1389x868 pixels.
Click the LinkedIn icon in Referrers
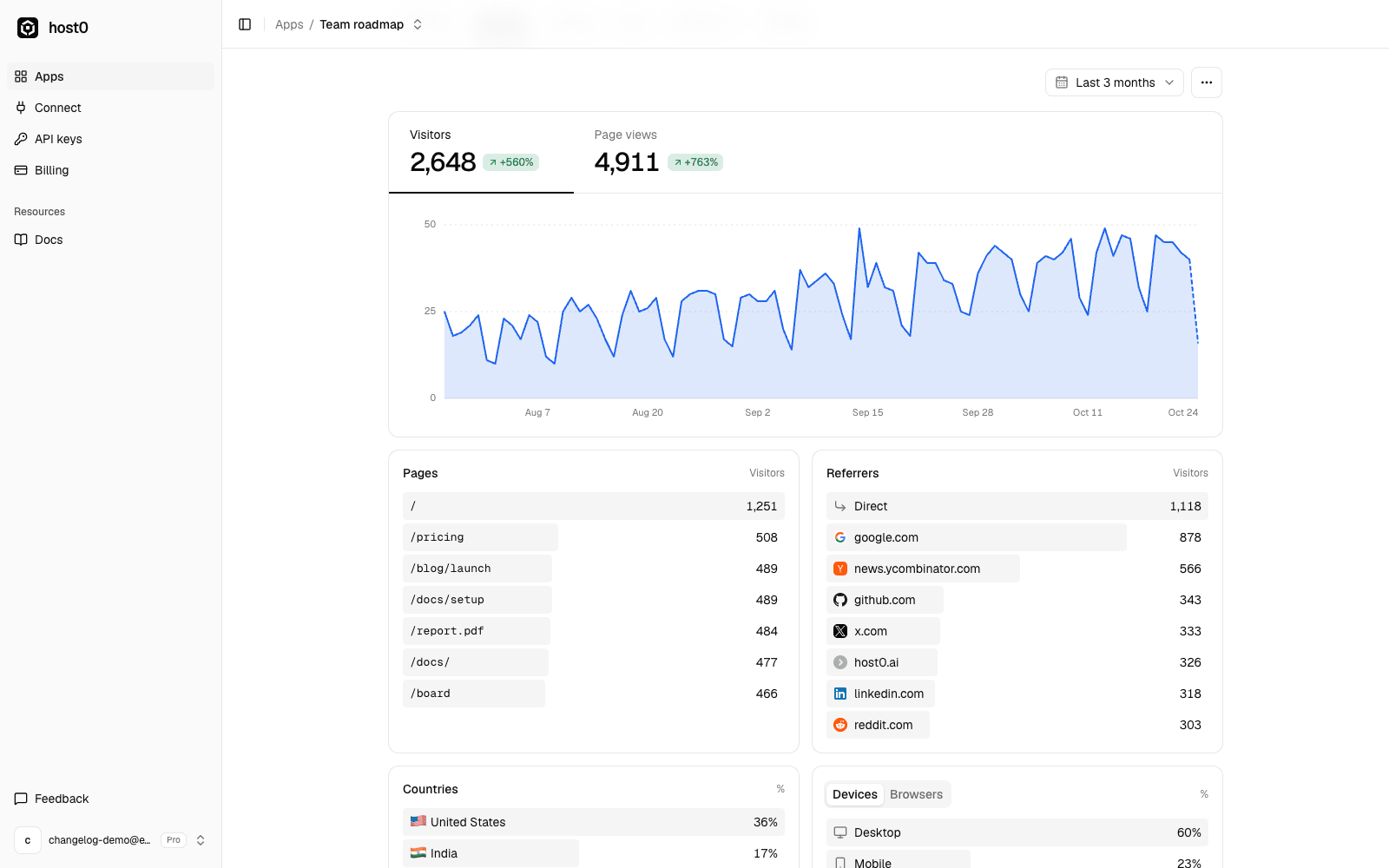[840, 694]
